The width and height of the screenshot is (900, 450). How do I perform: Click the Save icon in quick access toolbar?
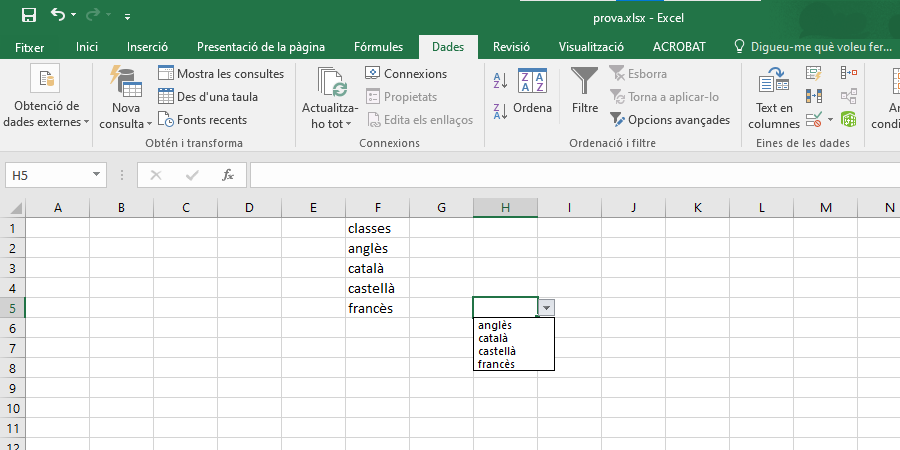tap(28, 16)
